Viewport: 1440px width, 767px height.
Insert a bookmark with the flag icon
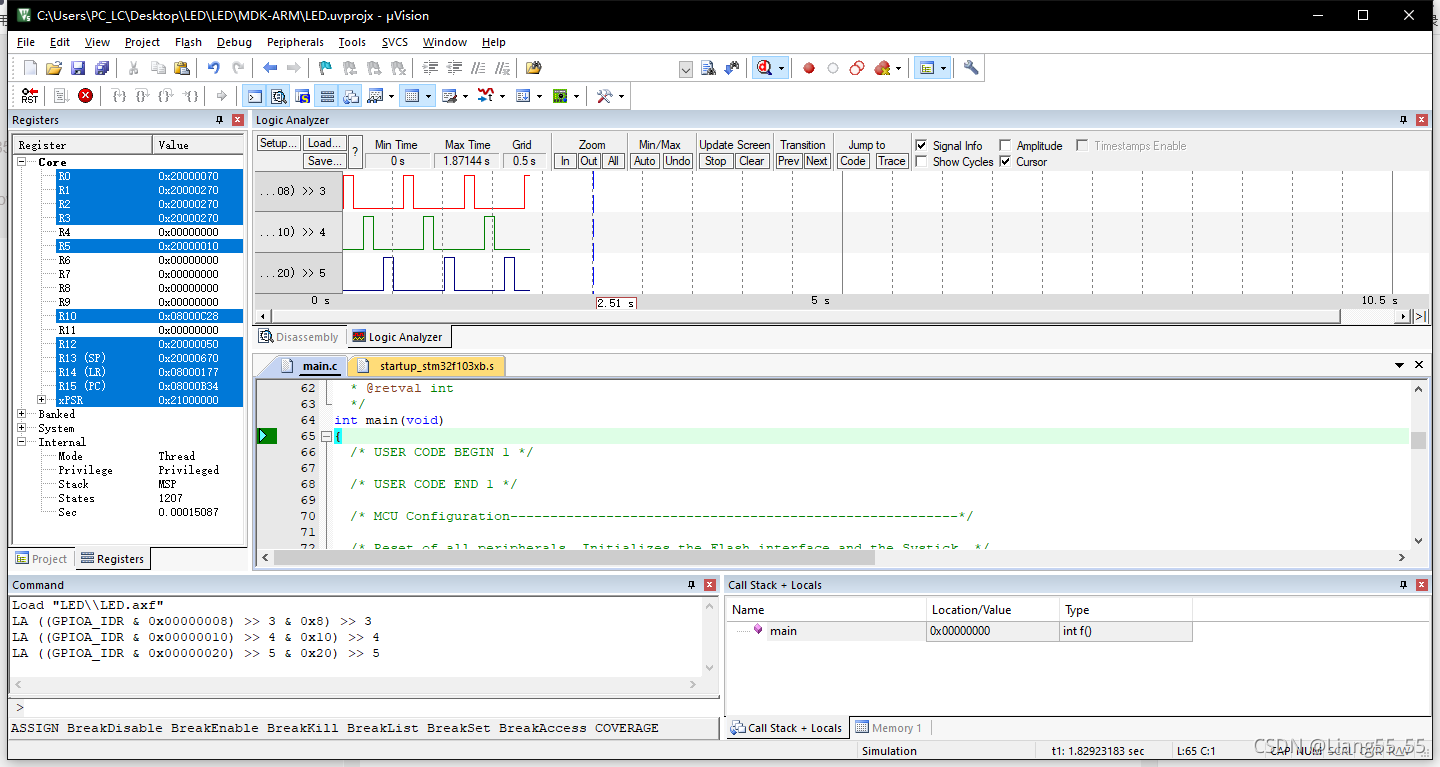click(325, 68)
